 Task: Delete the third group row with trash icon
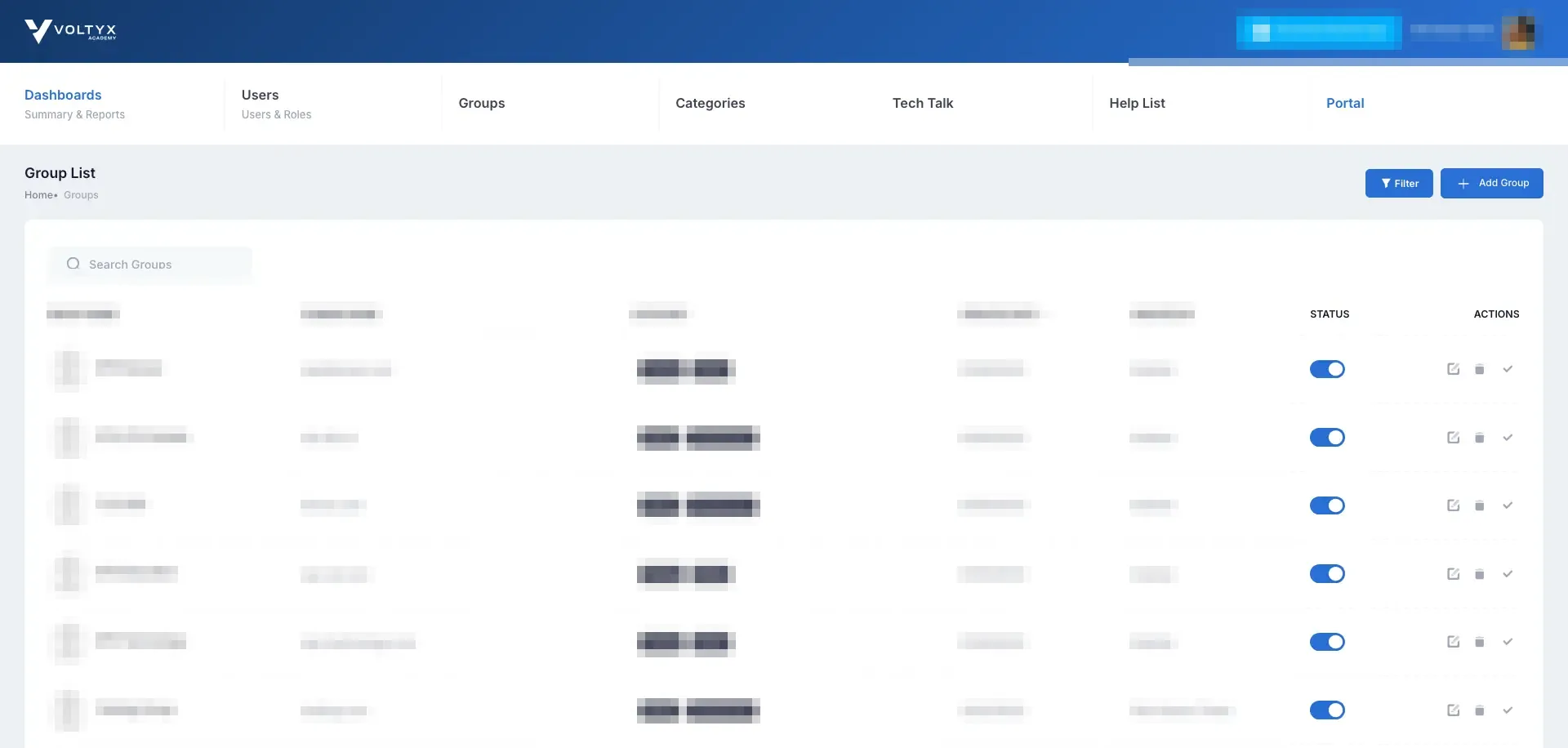pos(1479,505)
